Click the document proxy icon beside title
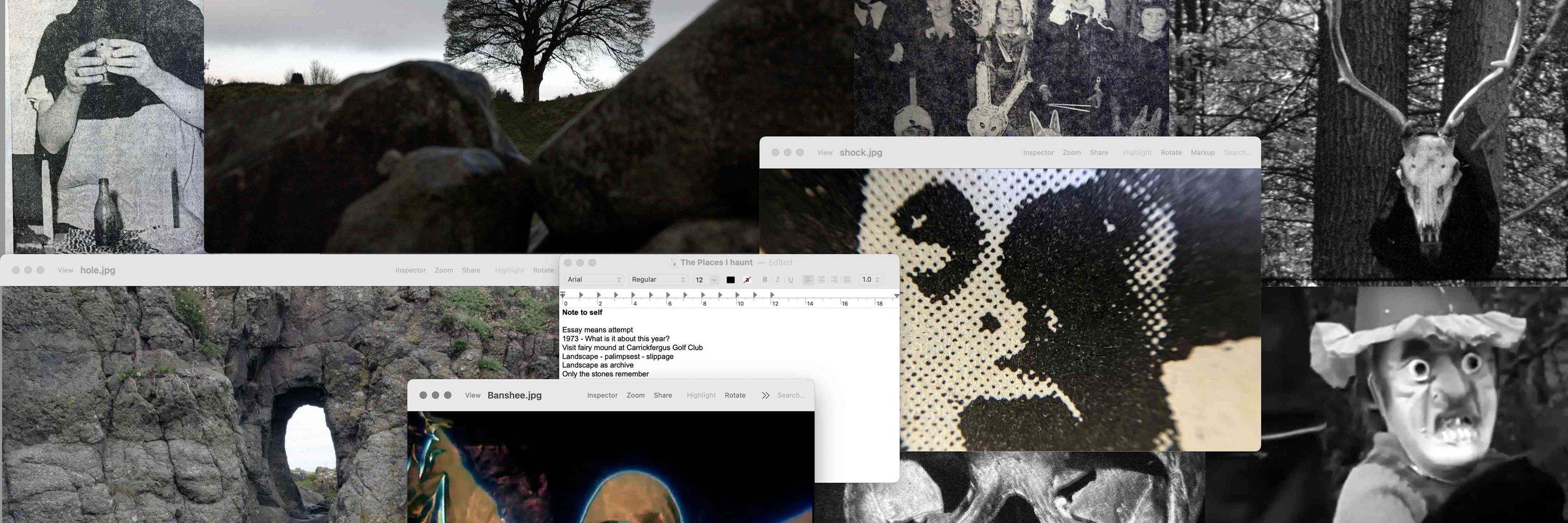This screenshot has height=523, width=1568. point(673,263)
